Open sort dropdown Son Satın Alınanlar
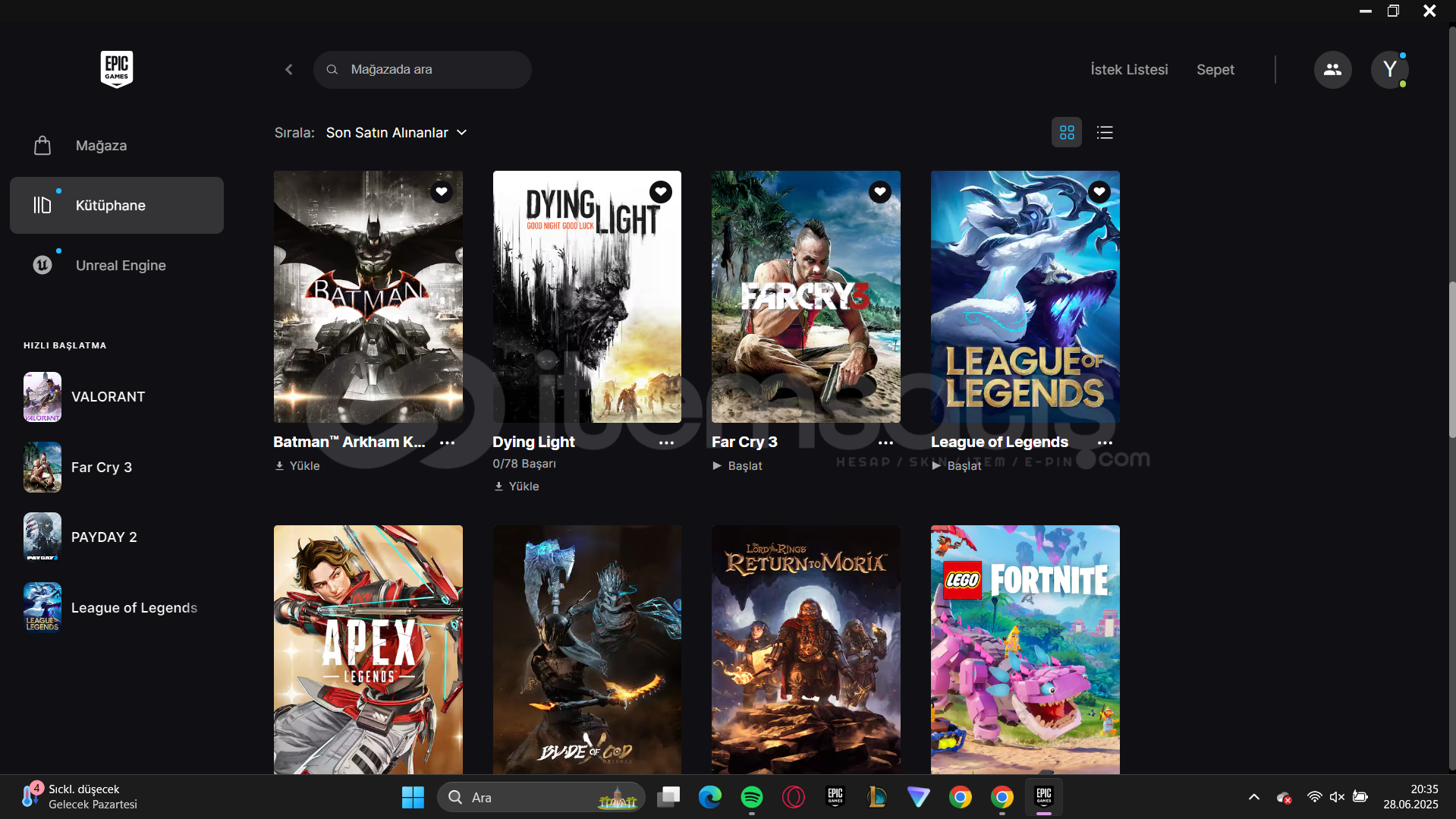The width and height of the screenshot is (1456, 819). click(x=396, y=133)
